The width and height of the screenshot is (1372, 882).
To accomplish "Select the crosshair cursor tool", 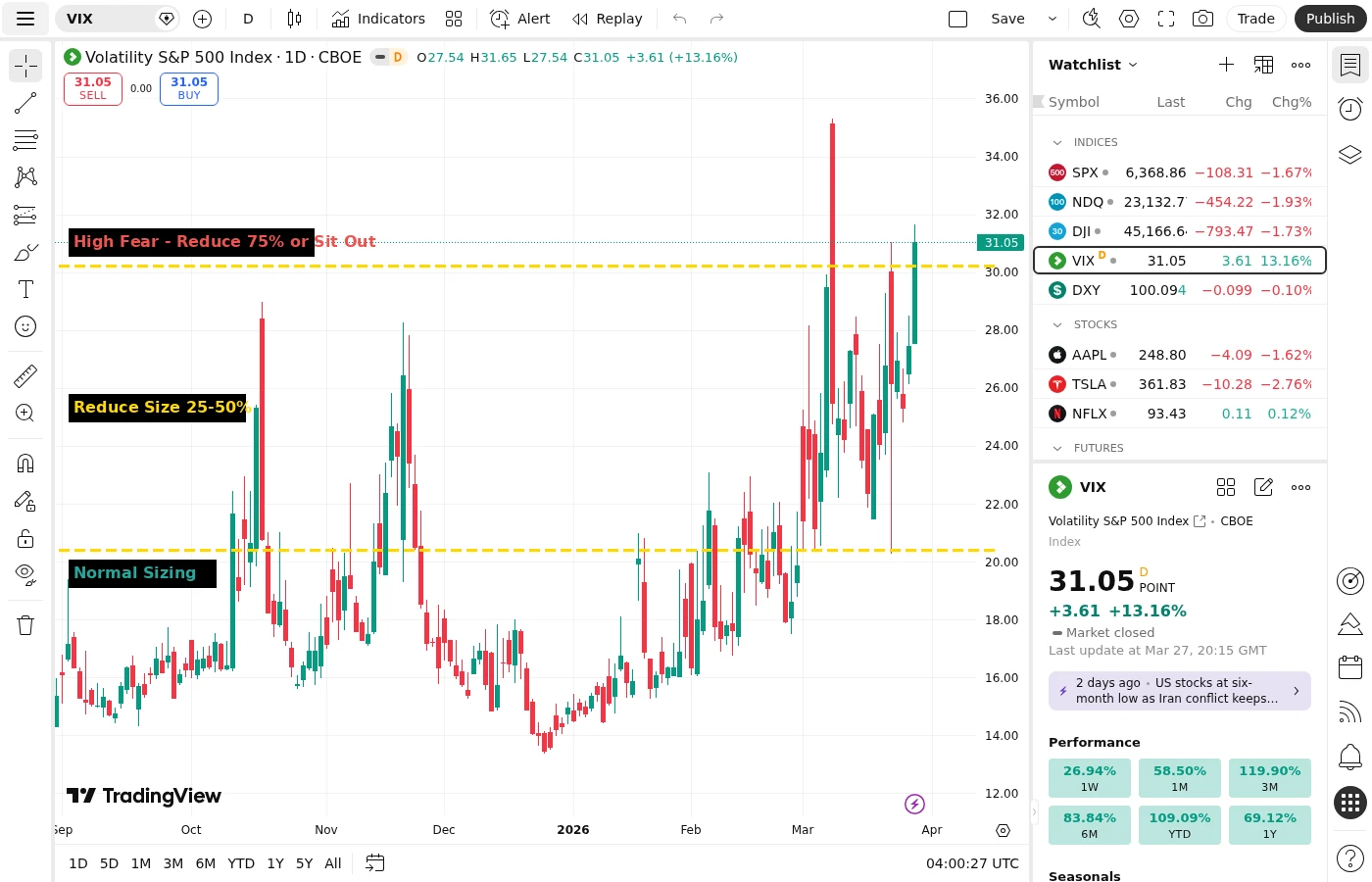I will [25, 66].
